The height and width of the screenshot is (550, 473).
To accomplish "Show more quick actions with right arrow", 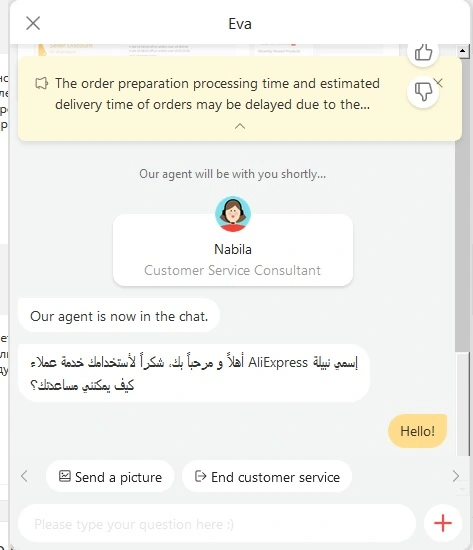I will tap(455, 476).
